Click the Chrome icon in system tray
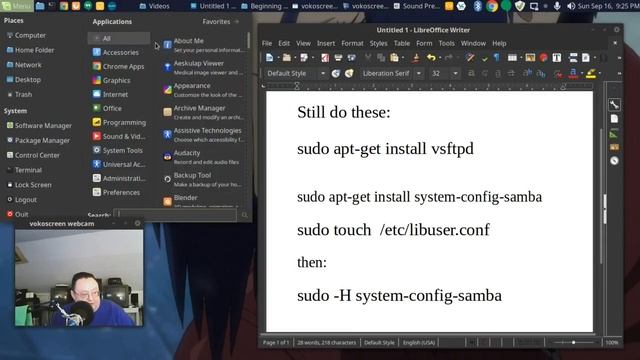This screenshot has height=360, width=640. pyautogui.click(x=492, y=6)
